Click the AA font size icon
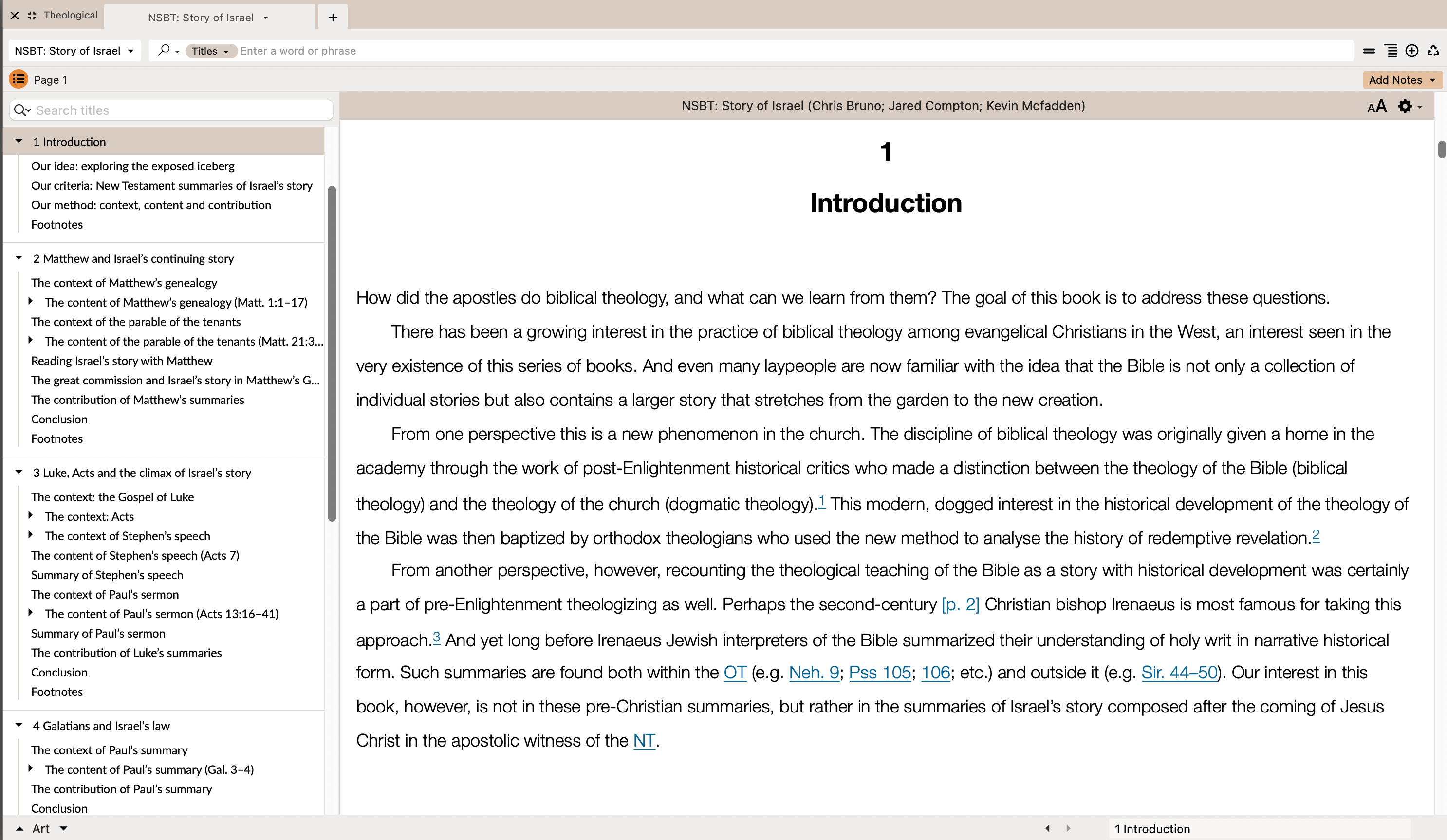This screenshot has height=840, width=1447. pyautogui.click(x=1377, y=106)
